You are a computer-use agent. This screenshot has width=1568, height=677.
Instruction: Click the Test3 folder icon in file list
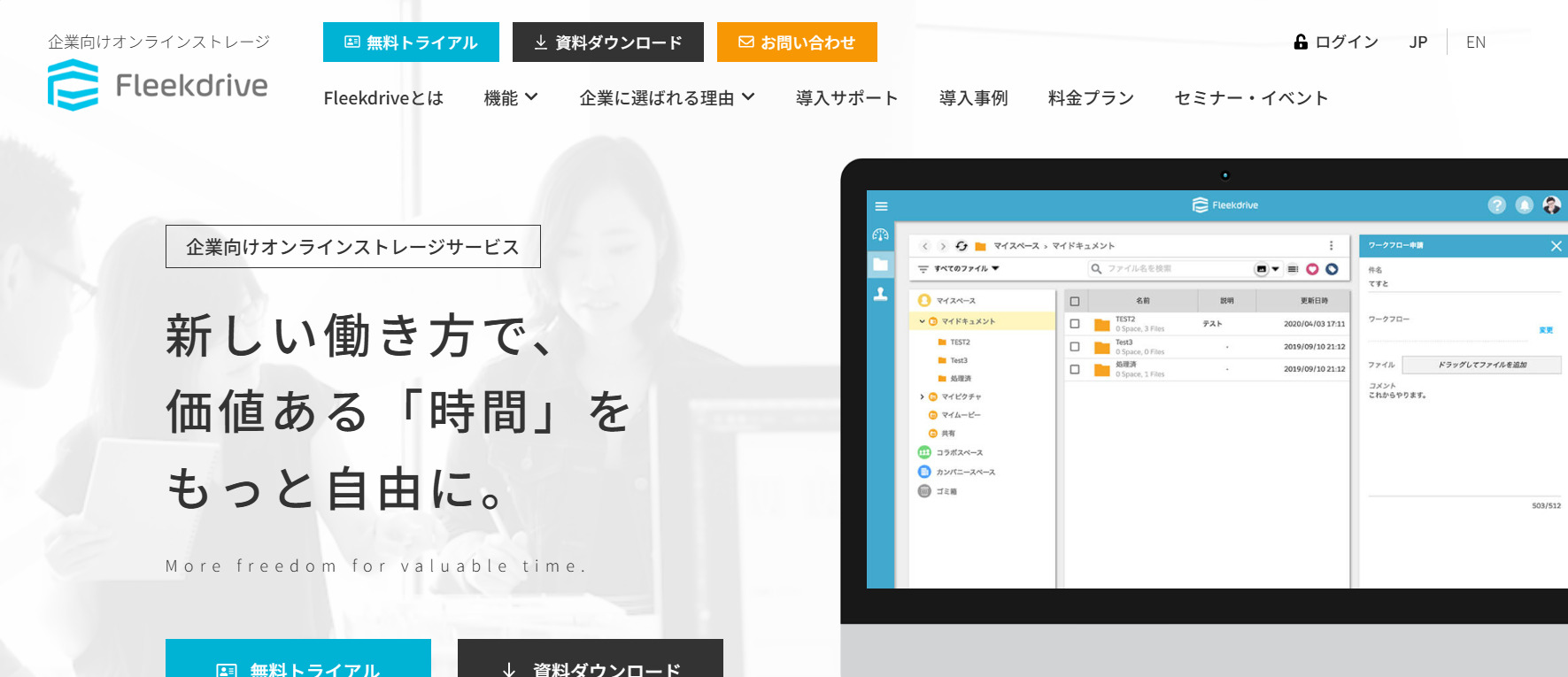1102,348
